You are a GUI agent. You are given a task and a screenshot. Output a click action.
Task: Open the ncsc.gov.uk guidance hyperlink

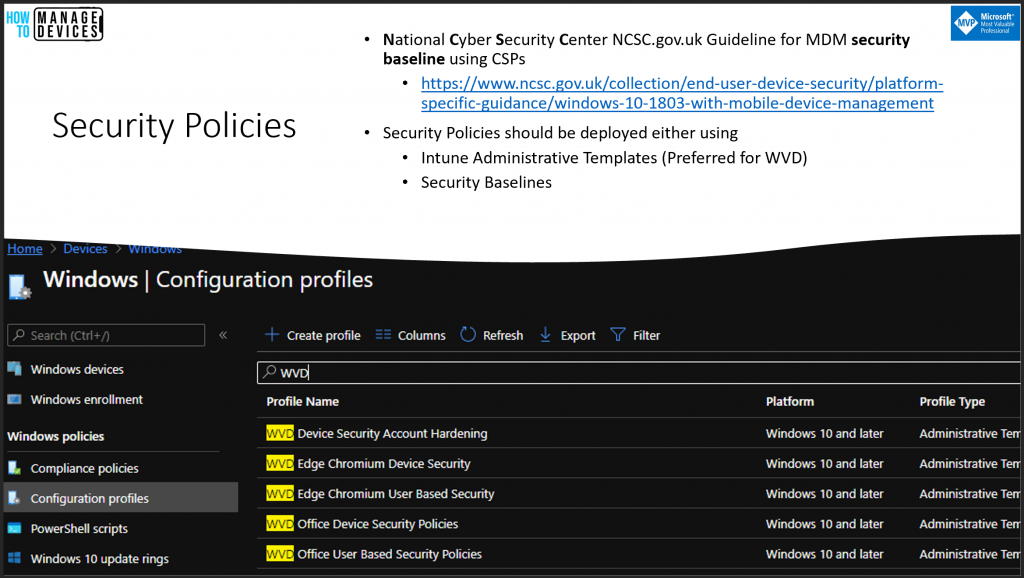point(682,93)
